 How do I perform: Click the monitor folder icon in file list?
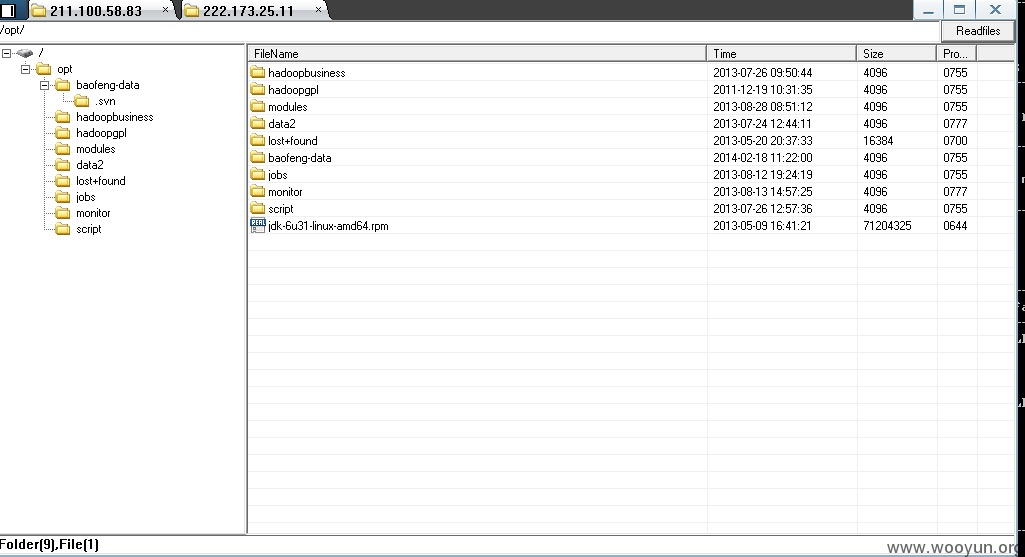[258, 192]
